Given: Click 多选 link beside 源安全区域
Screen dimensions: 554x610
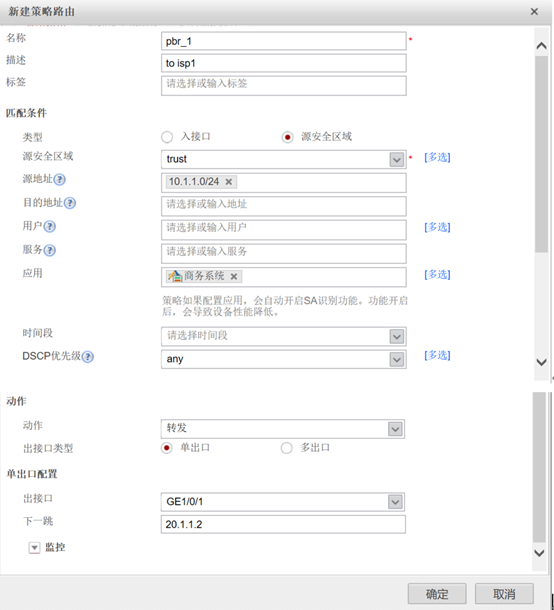Looking at the screenshot, I should pyautogui.click(x=437, y=158).
